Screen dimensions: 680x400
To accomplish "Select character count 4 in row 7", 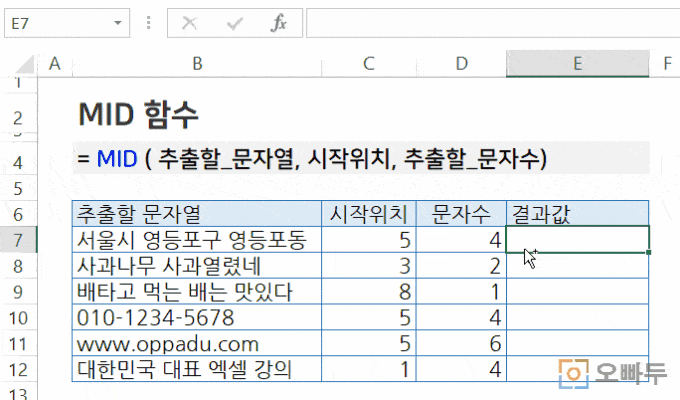I will [461, 239].
